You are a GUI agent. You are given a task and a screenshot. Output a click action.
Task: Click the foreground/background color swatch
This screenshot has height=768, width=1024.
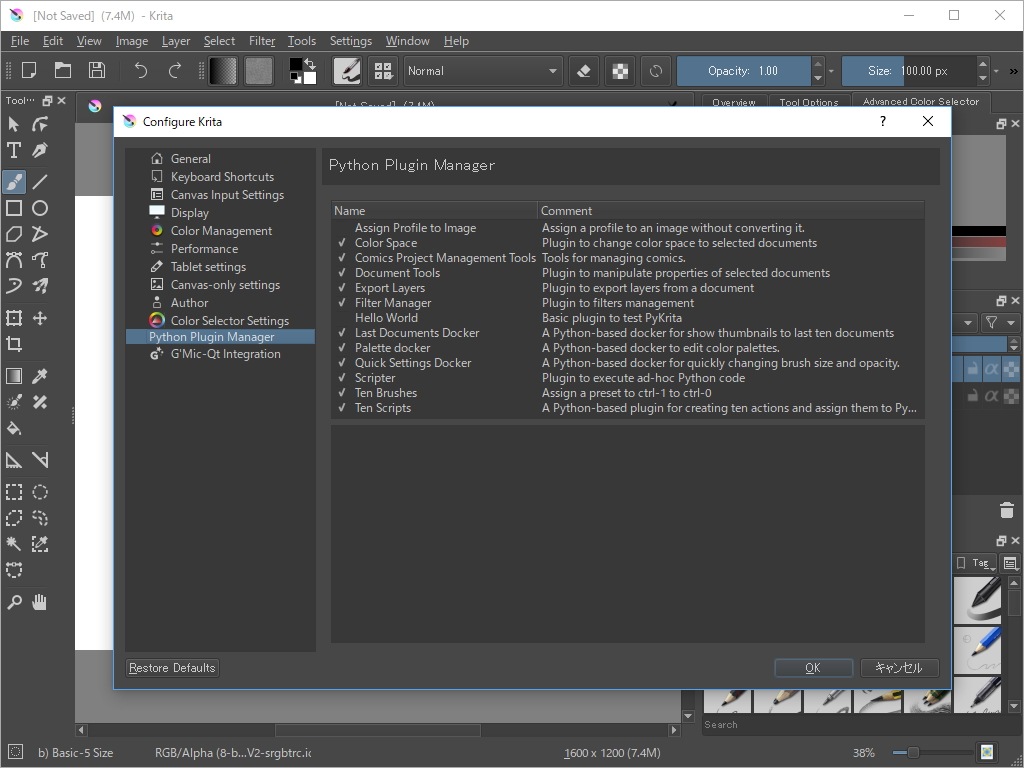point(303,71)
